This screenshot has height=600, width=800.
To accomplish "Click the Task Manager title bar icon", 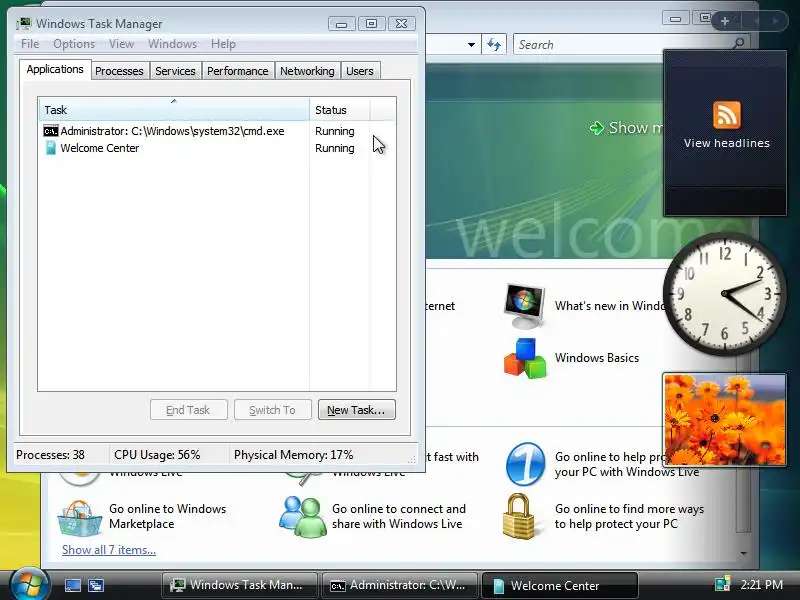I will pyautogui.click(x=23, y=23).
